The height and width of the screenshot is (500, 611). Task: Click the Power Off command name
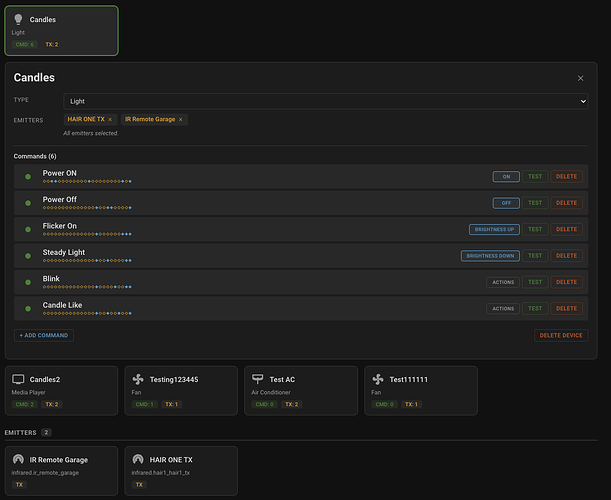point(60,200)
